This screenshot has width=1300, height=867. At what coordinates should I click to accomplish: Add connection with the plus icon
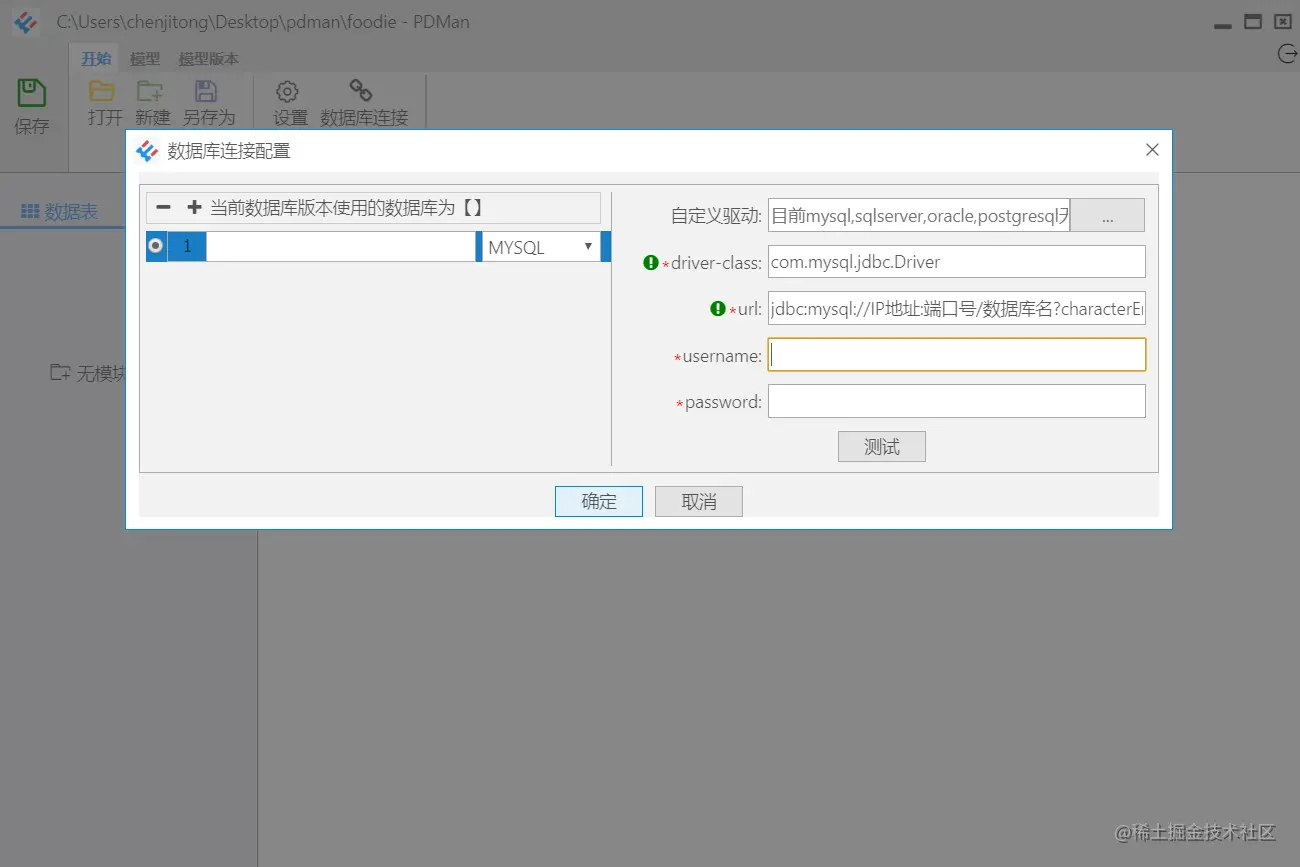[x=194, y=208]
